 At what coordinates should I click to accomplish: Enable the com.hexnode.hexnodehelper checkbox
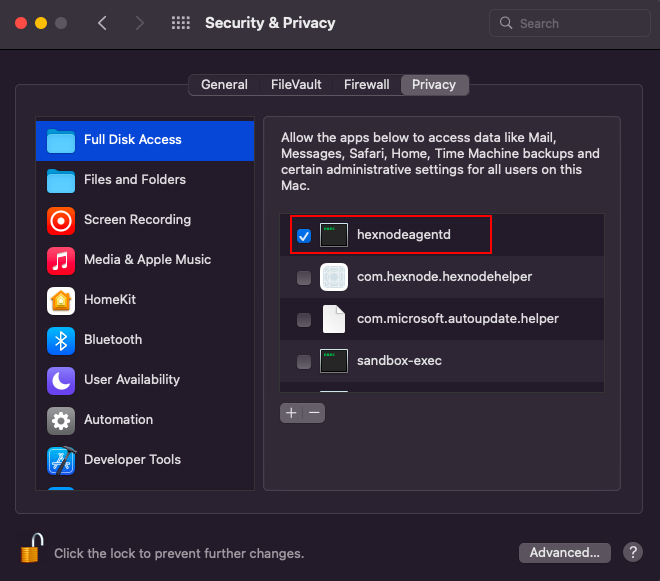[x=304, y=277]
